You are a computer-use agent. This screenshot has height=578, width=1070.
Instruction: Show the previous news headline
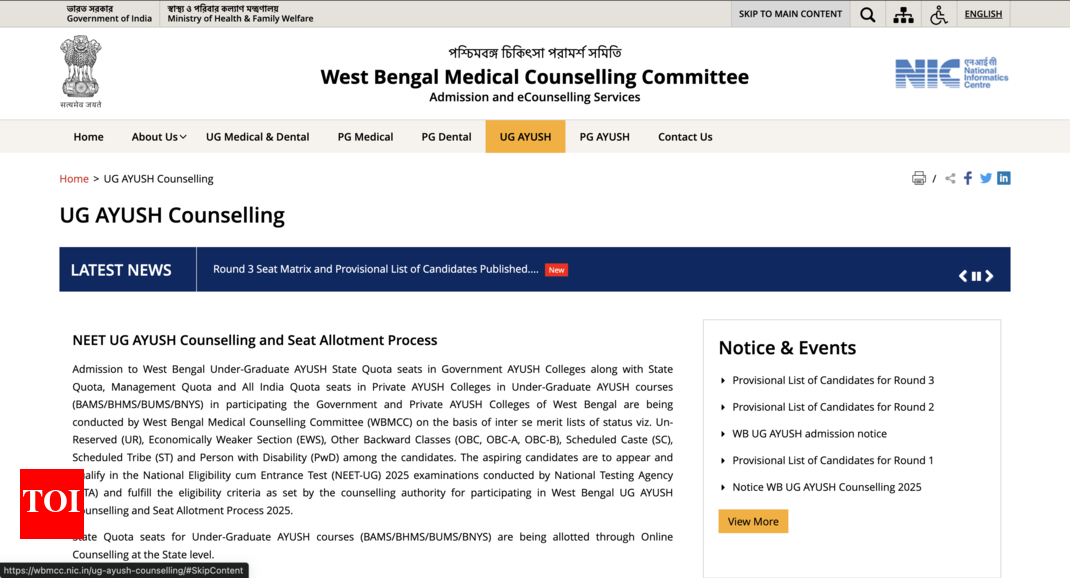962,276
